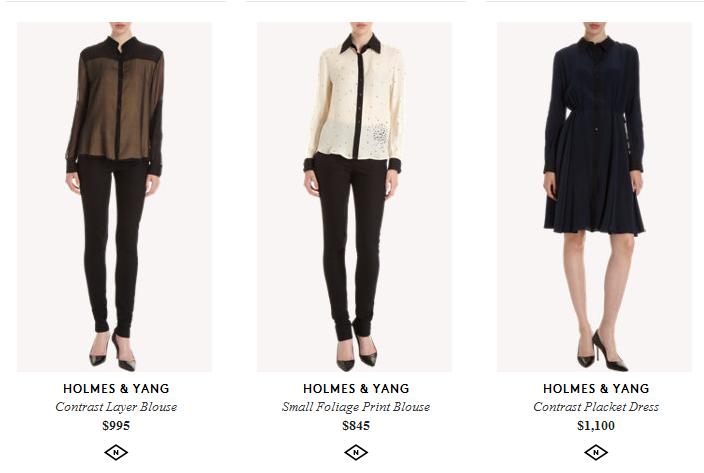Click the navy dress's flared skirt

pos(594,180)
